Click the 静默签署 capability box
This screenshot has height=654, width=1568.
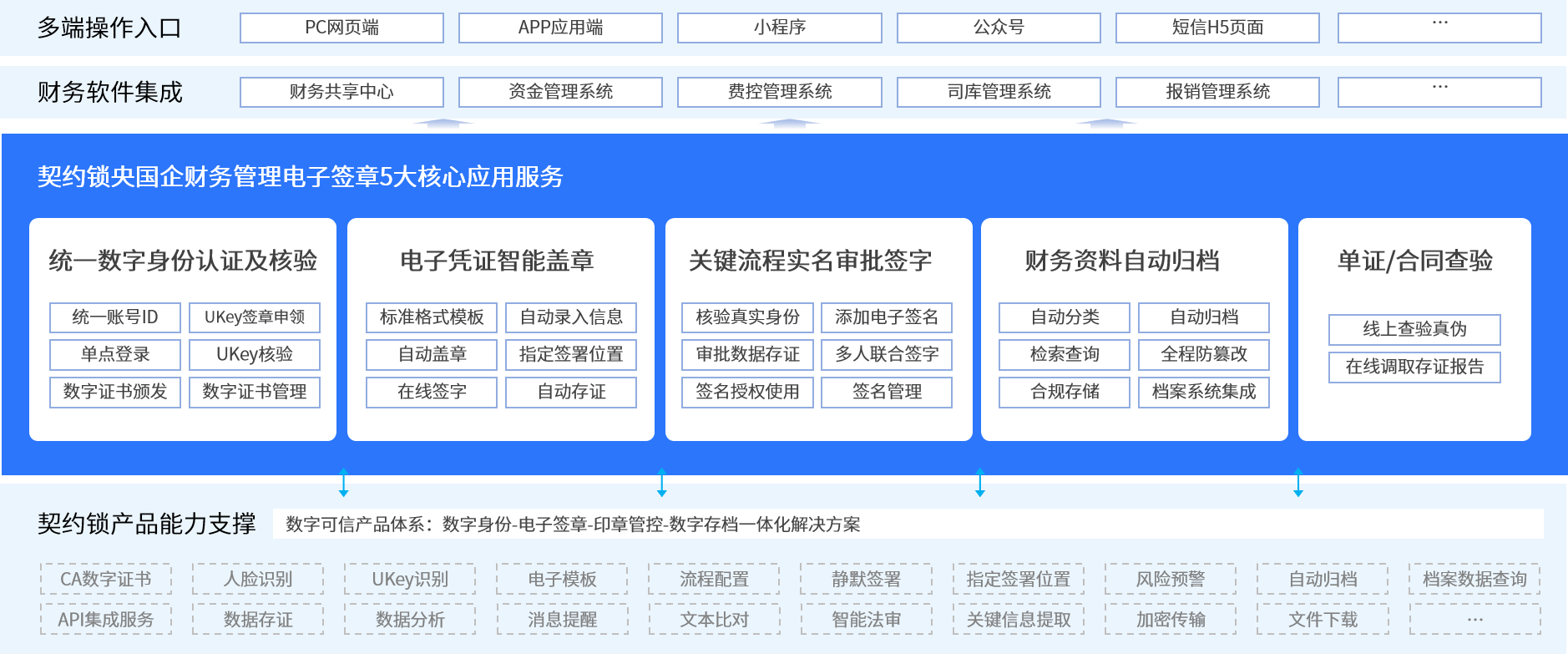(x=866, y=579)
